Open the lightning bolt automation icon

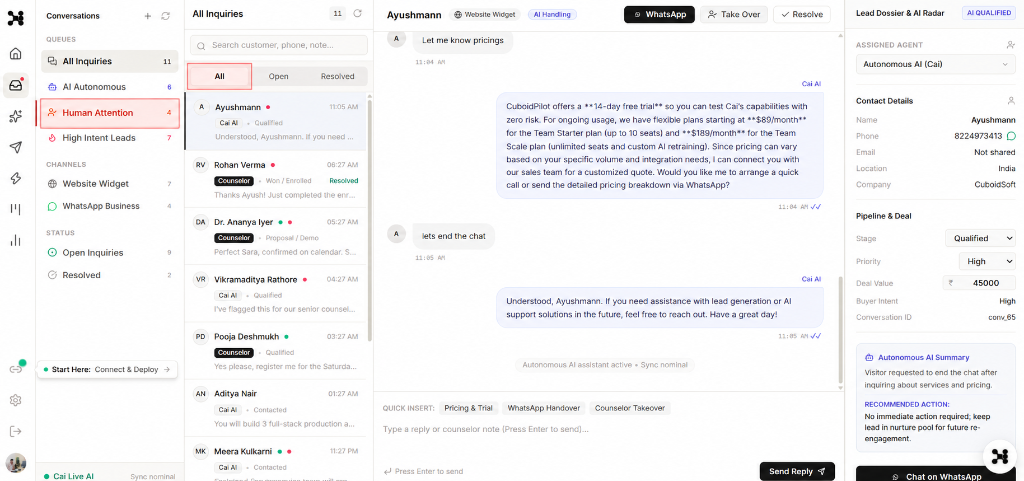[16, 178]
